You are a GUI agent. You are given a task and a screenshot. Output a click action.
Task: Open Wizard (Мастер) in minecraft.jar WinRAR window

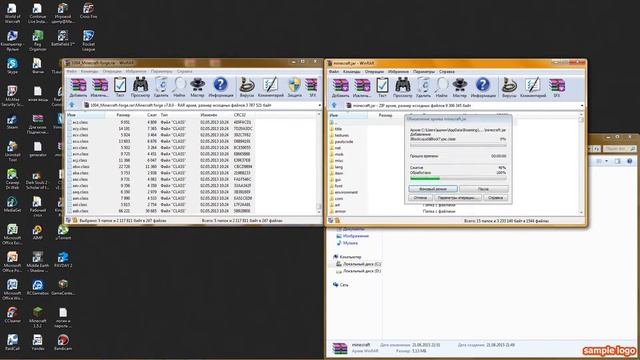pyautogui.click(x=459, y=88)
